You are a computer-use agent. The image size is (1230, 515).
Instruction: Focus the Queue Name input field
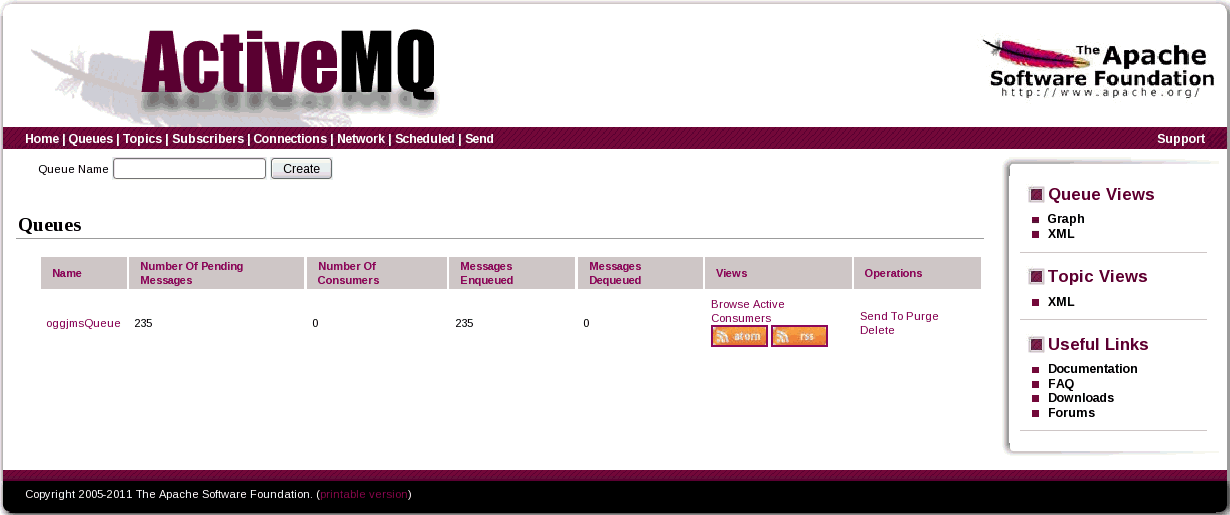(190, 169)
